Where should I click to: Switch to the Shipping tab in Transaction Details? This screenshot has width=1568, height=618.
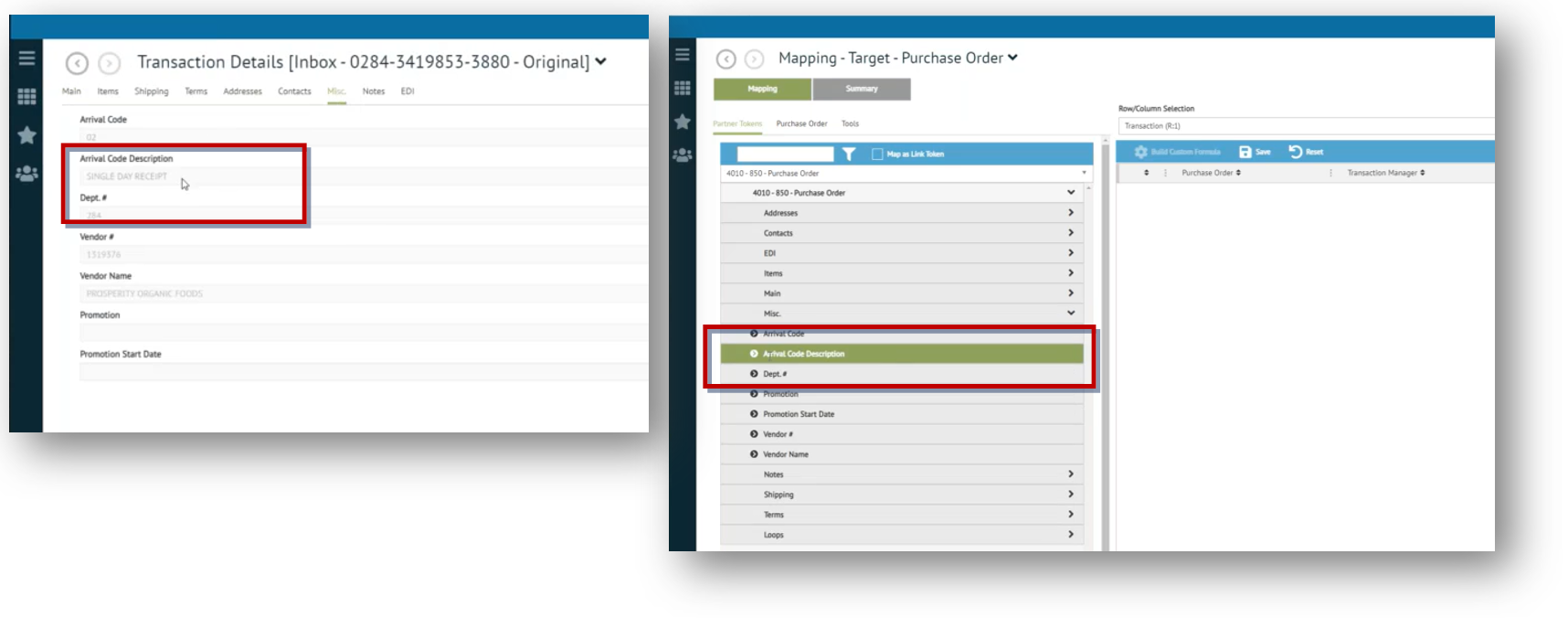[151, 91]
